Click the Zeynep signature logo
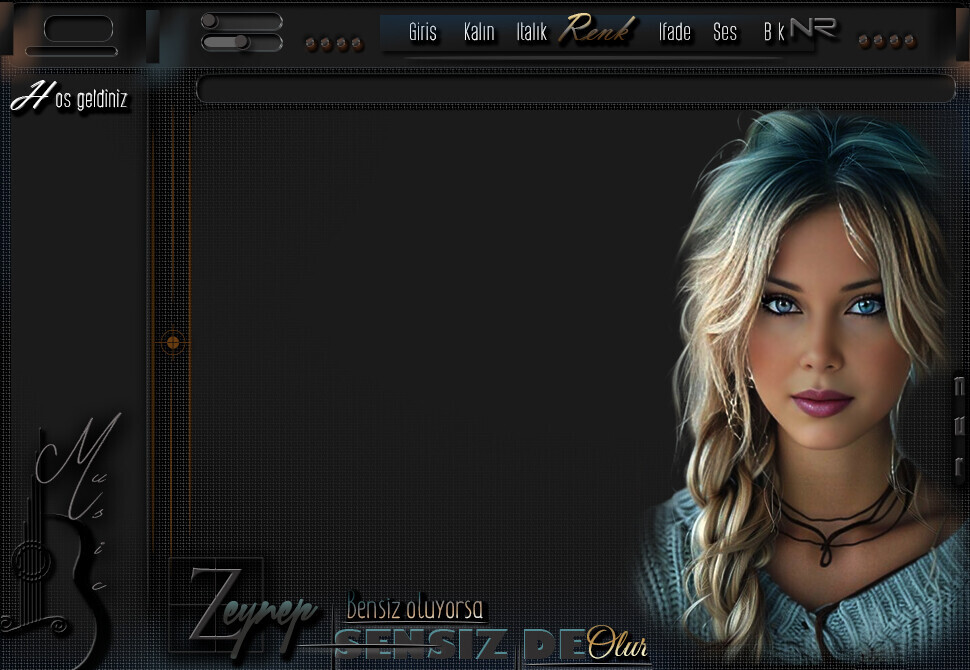 click(245, 605)
